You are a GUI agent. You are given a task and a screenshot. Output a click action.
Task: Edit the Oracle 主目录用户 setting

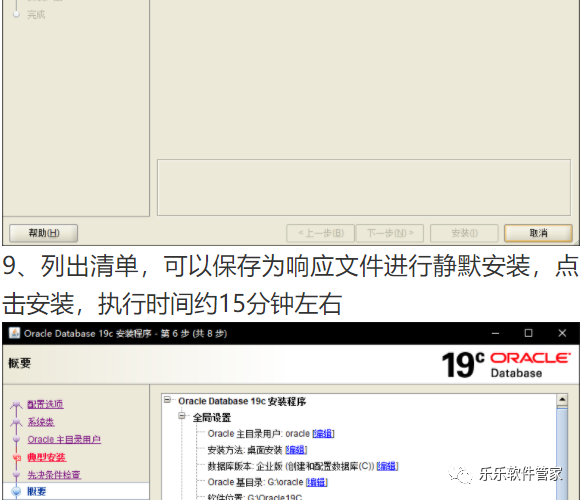323,434
